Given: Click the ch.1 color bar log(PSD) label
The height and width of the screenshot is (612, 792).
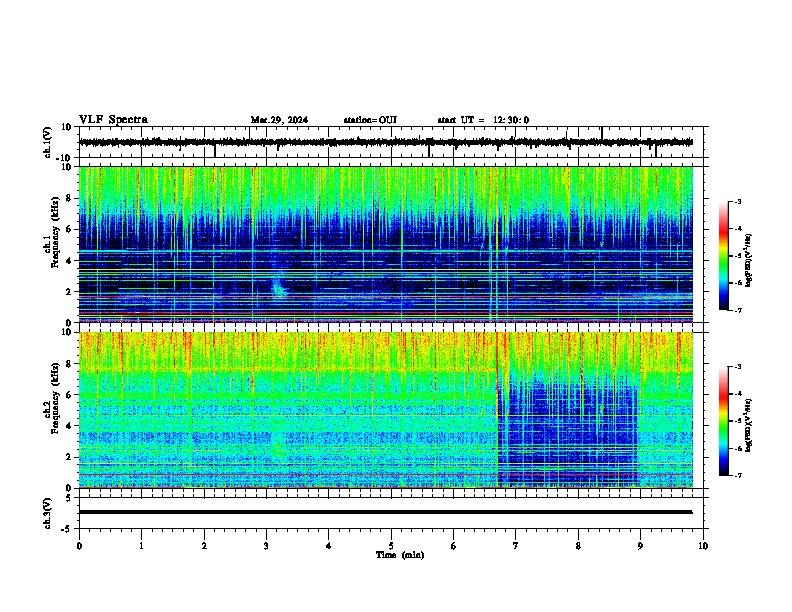Looking at the screenshot, I should (x=748, y=260).
